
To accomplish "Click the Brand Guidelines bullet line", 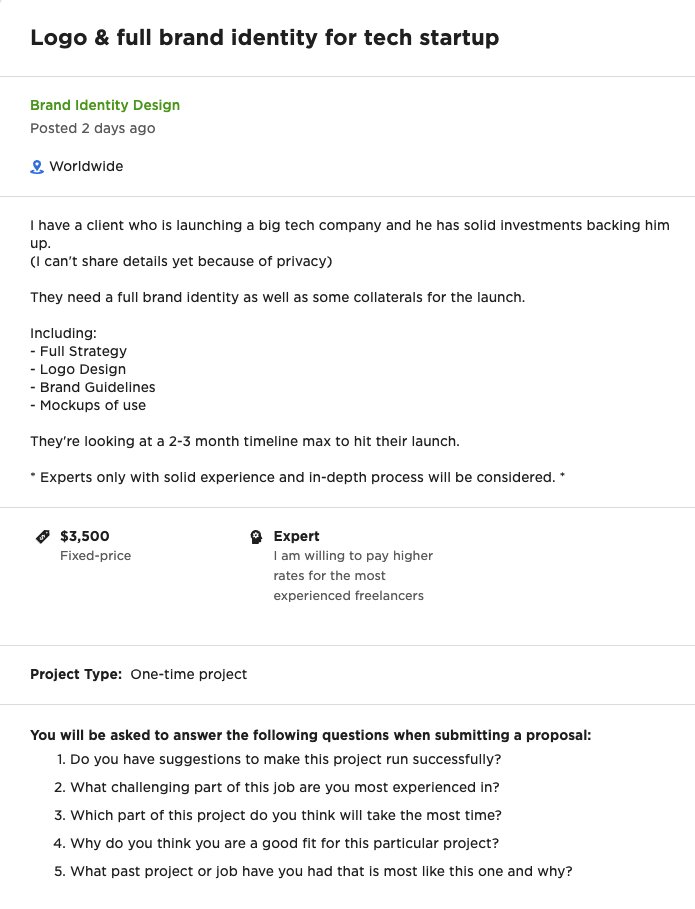I will (93, 387).
